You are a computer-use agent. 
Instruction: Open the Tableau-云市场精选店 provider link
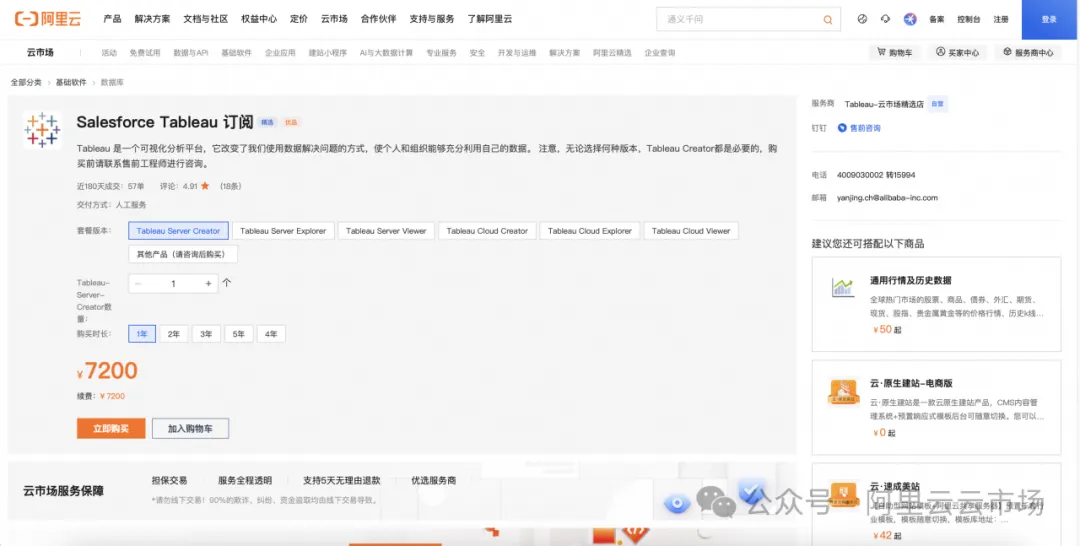coord(884,104)
